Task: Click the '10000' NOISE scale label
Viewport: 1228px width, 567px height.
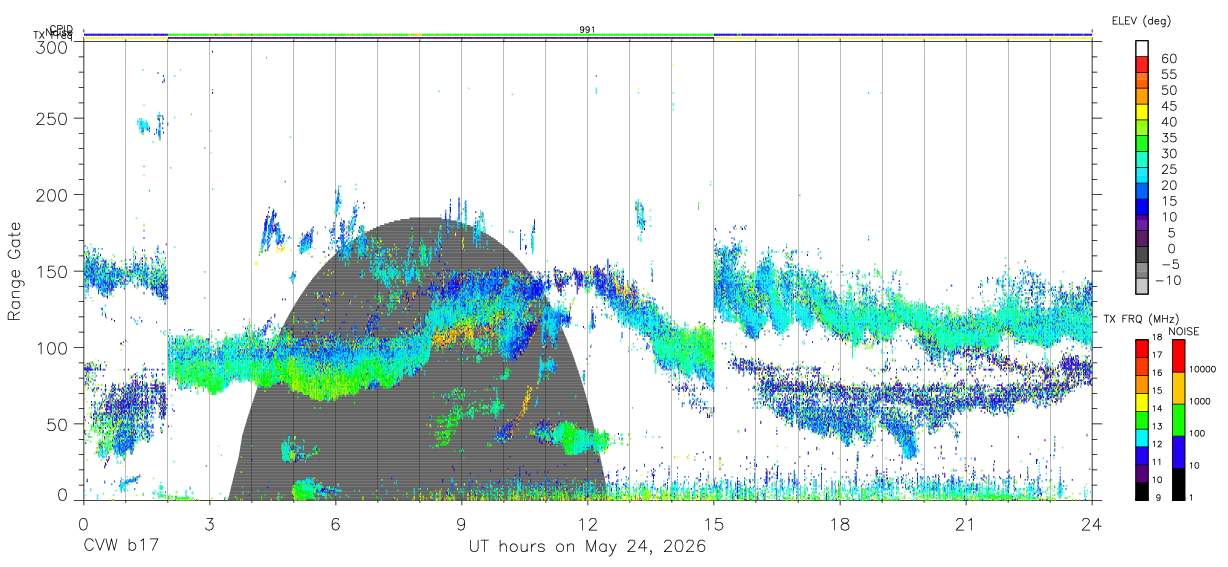Action: 1204,369
